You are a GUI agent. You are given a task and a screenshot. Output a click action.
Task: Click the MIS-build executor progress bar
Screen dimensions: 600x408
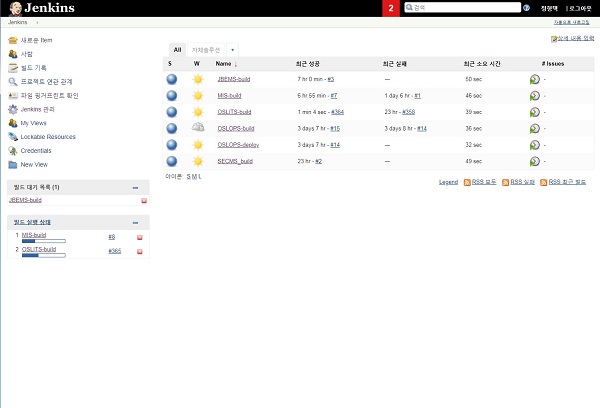coord(44,241)
